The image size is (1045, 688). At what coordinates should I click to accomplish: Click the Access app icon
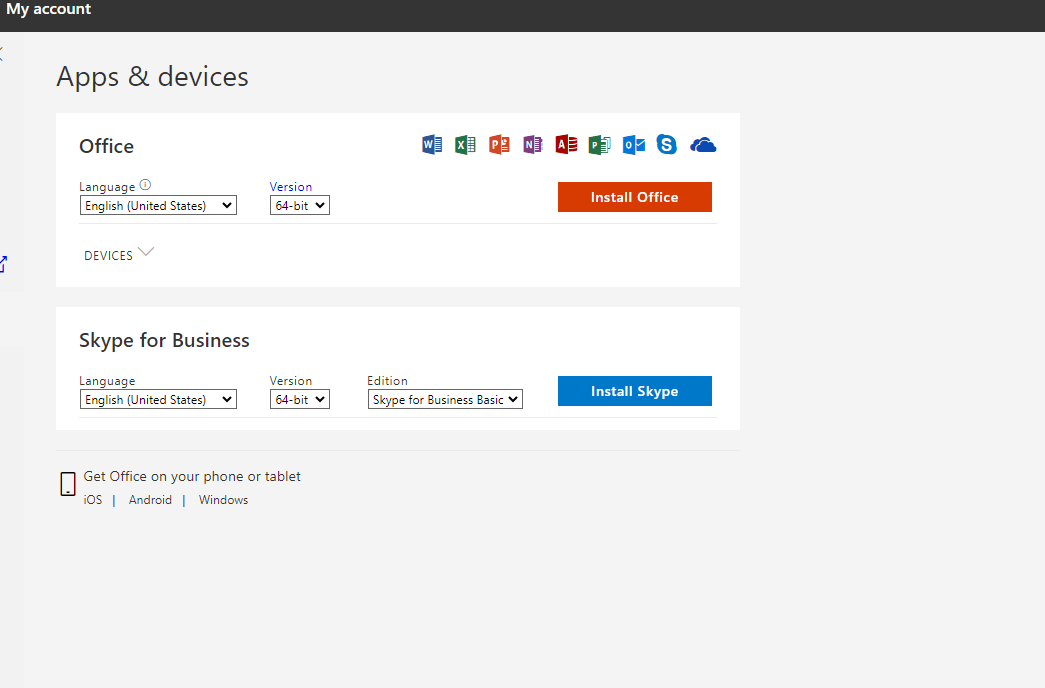566,144
